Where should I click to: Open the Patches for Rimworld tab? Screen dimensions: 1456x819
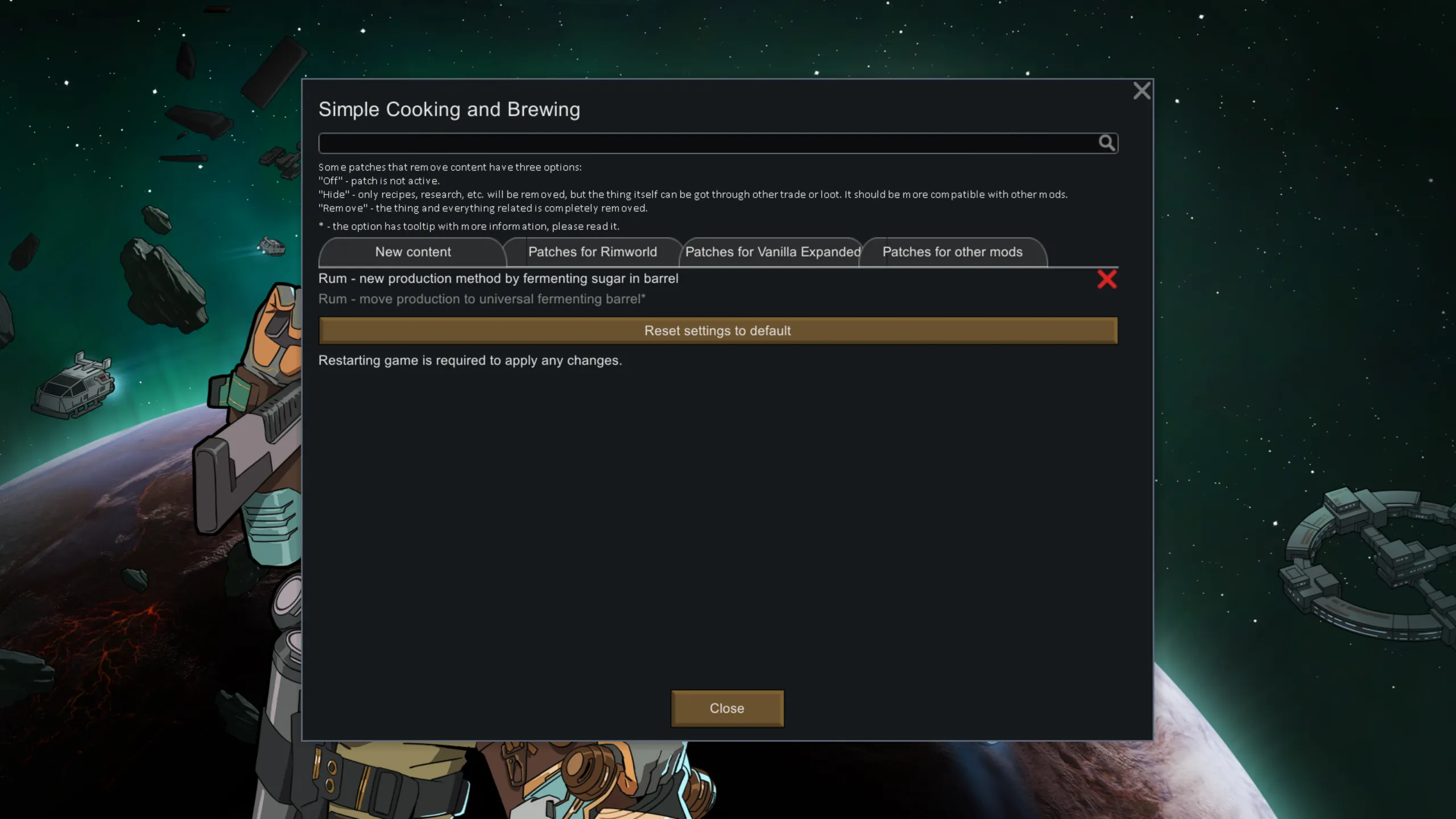point(592,252)
